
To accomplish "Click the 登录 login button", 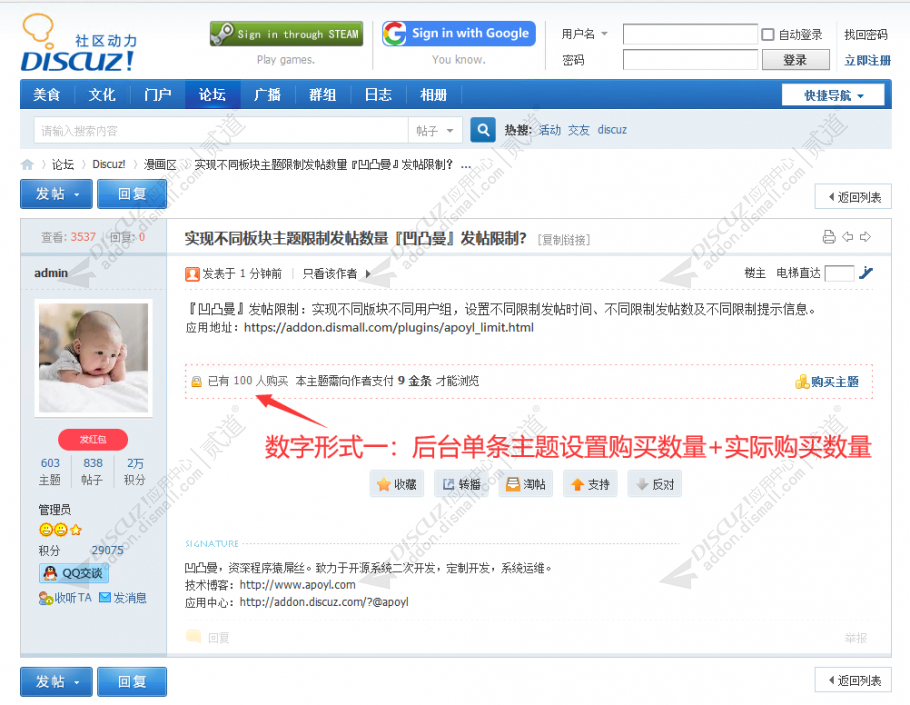I will click(795, 60).
